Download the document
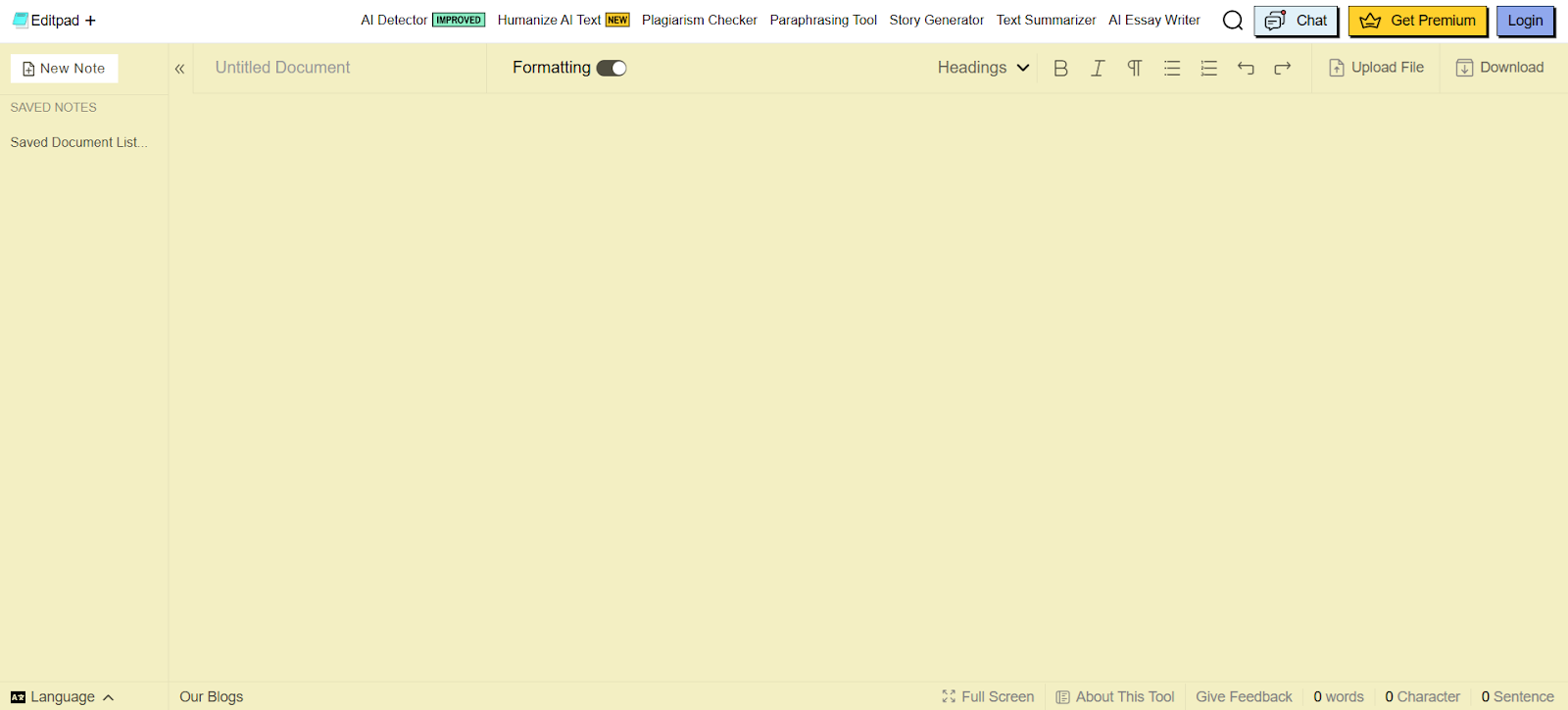Image resolution: width=1568 pixels, height=710 pixels. click(1499, 68)
